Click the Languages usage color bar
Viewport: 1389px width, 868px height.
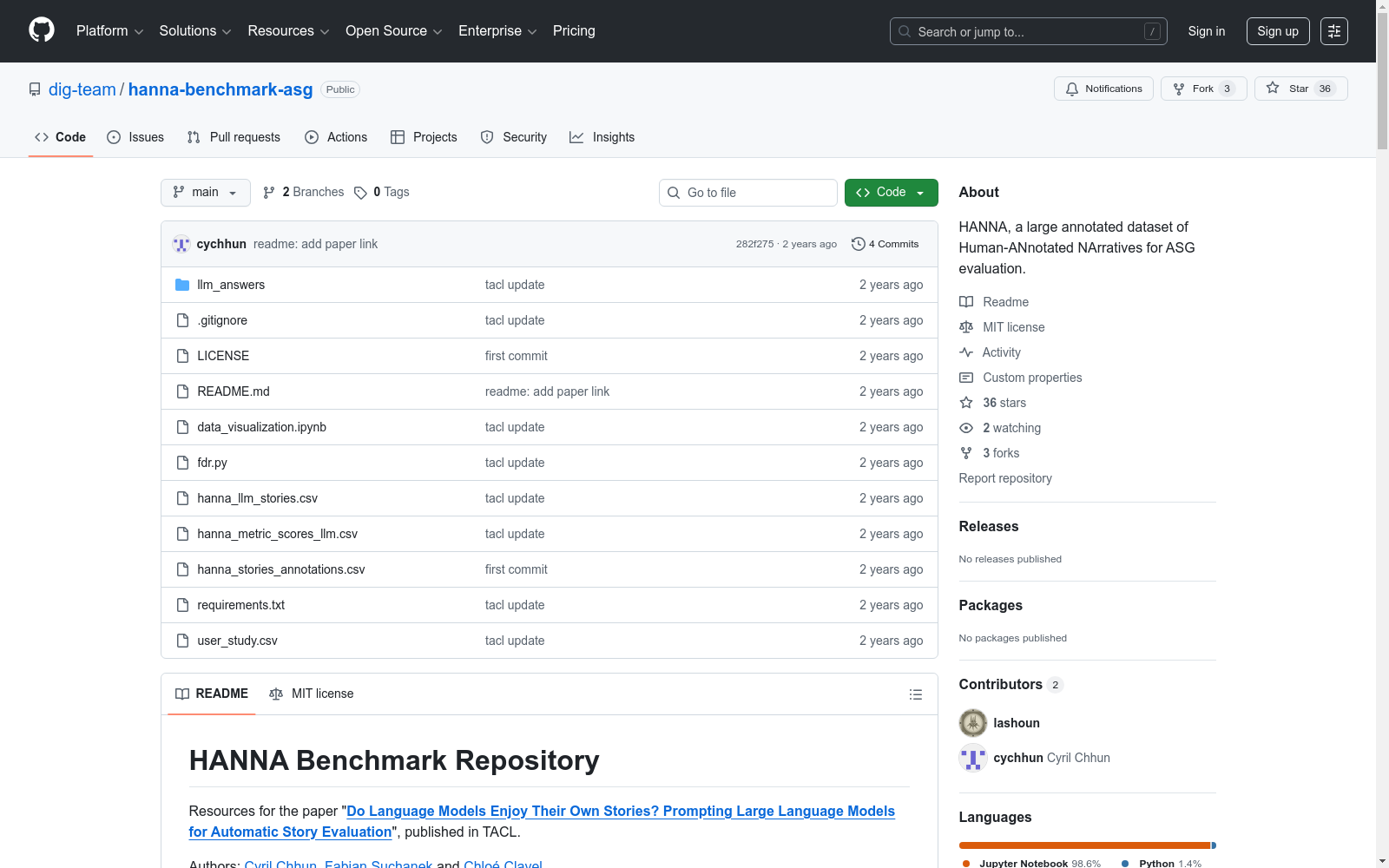1088,845
